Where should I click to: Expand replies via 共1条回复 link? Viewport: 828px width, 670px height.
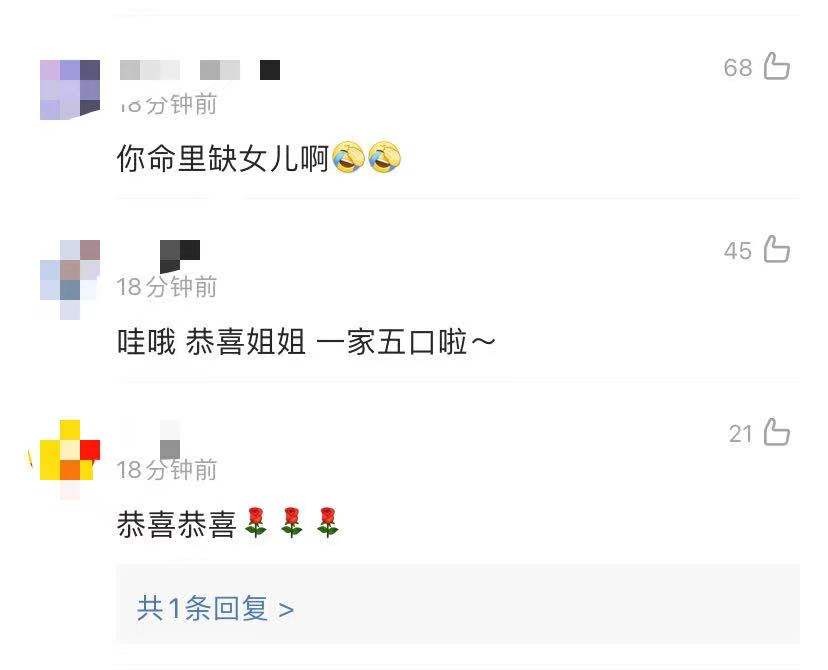click(x=215, y=608)
